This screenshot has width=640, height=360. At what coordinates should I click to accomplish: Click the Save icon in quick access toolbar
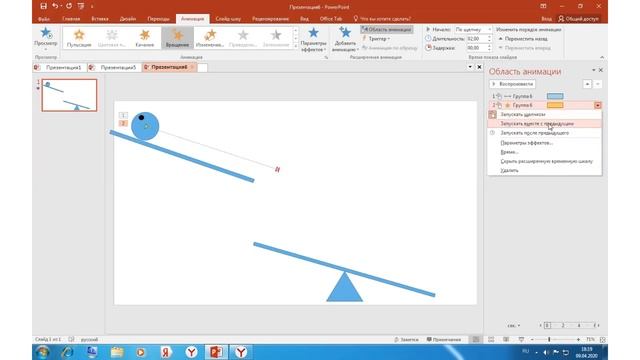click(x=43, y=6)
